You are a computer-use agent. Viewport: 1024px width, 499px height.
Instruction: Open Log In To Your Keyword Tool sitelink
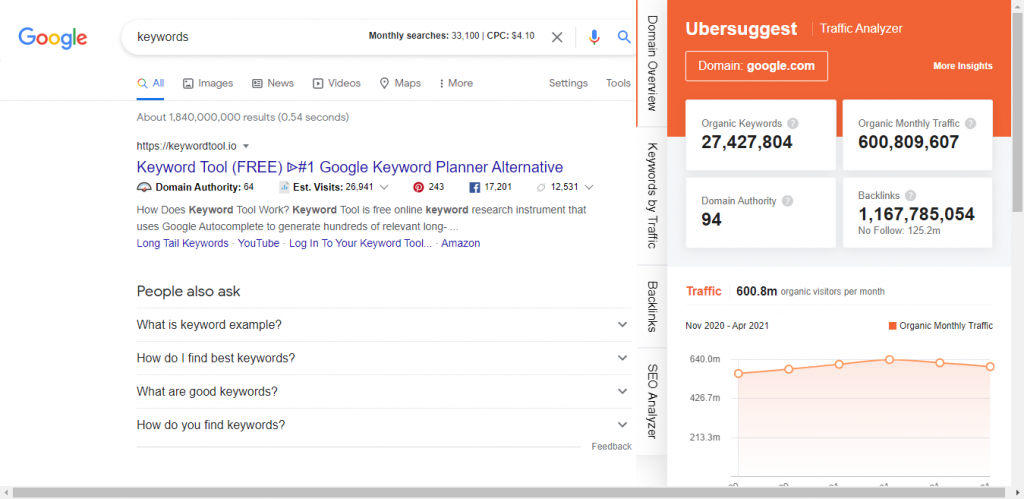coord(360,243)
